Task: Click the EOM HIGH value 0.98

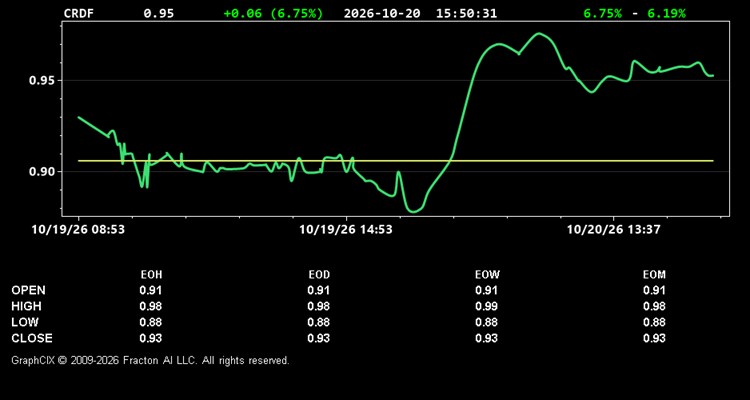Action: 654,306
